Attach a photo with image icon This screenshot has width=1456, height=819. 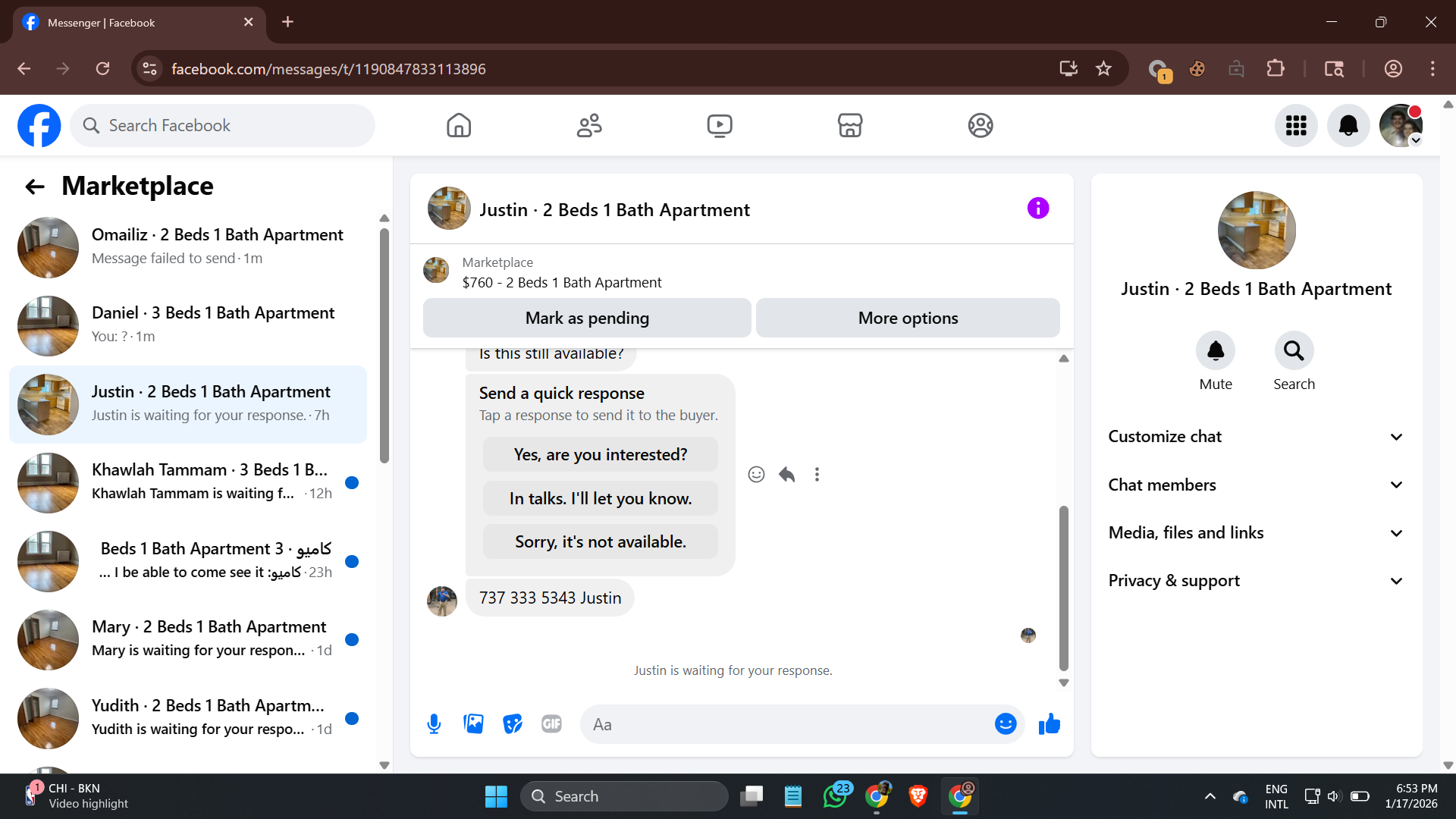click(x=473, y=724)
